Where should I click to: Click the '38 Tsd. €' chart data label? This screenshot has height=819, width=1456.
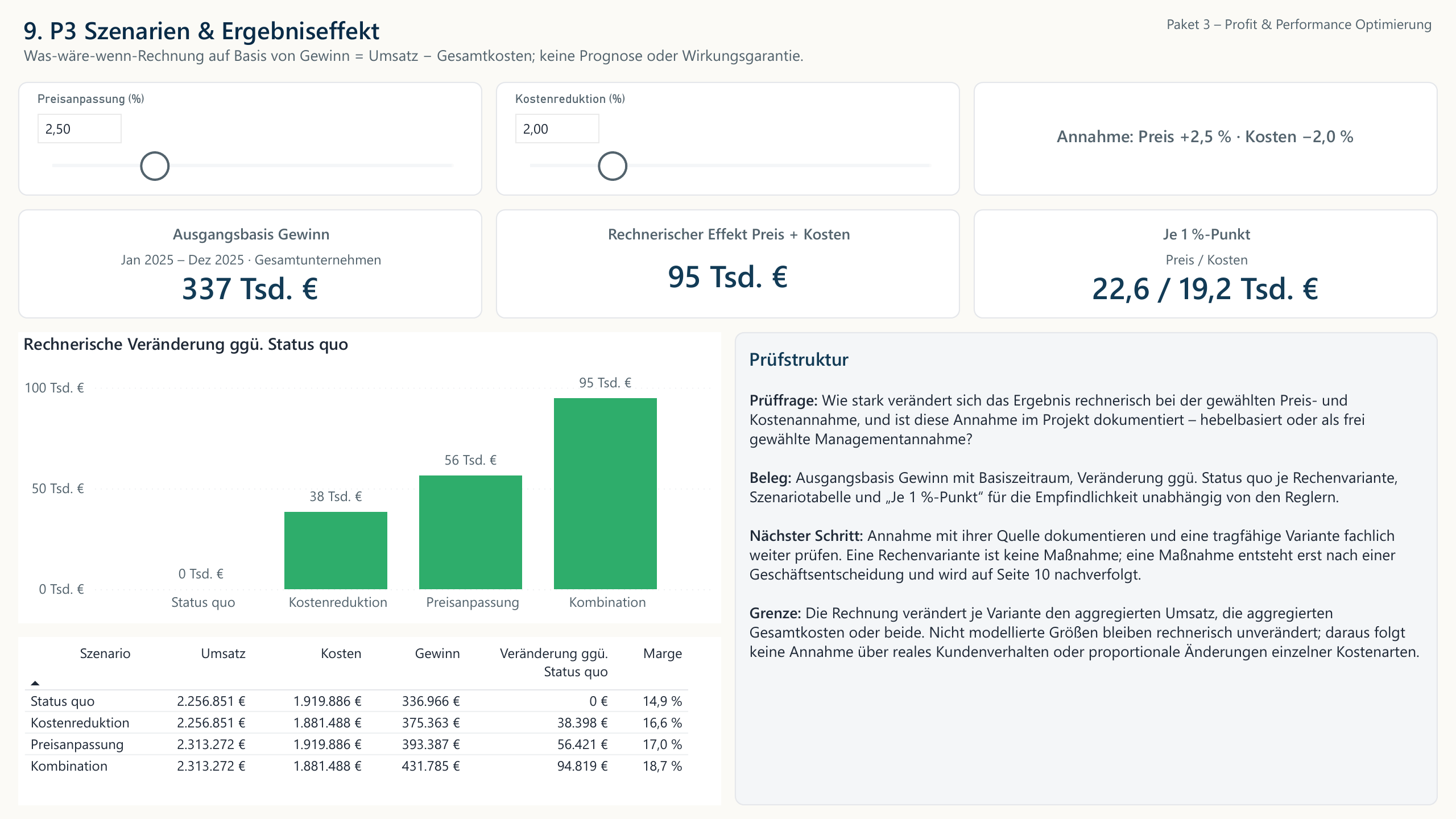tap(336, 497)
